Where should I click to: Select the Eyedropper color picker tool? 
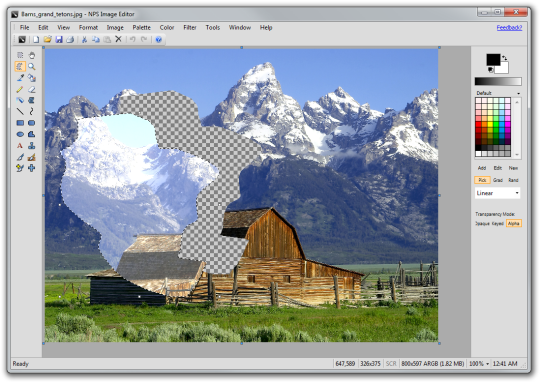tap(20, 78)
